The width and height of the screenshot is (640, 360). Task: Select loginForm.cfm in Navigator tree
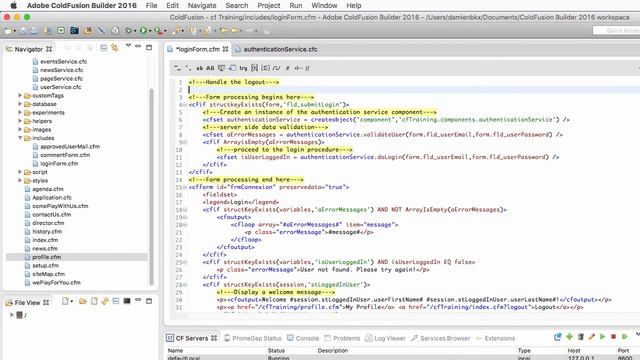59,164
